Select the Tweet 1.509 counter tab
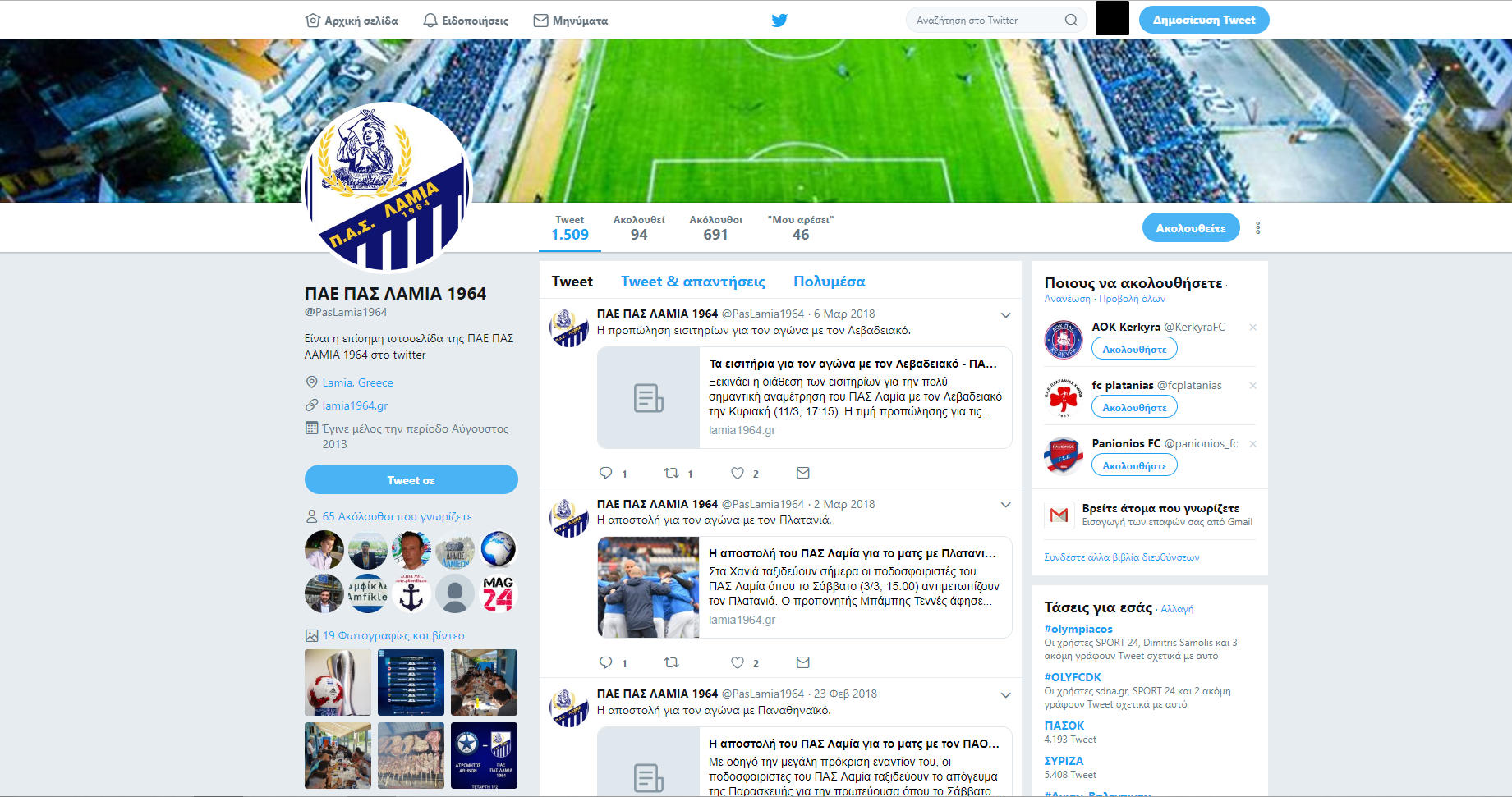 click(570, 229)
